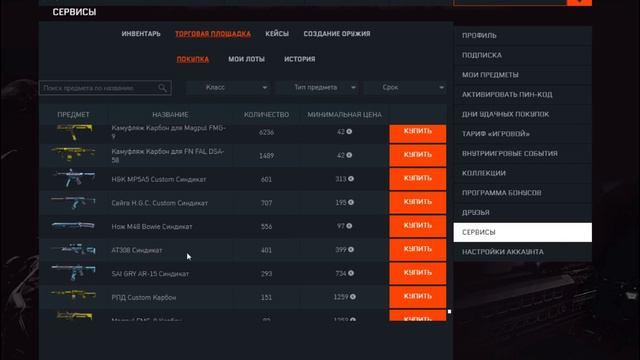Select Сервисы in the side menu
This screenshot has width=640, height=360.
click(522, 232)
